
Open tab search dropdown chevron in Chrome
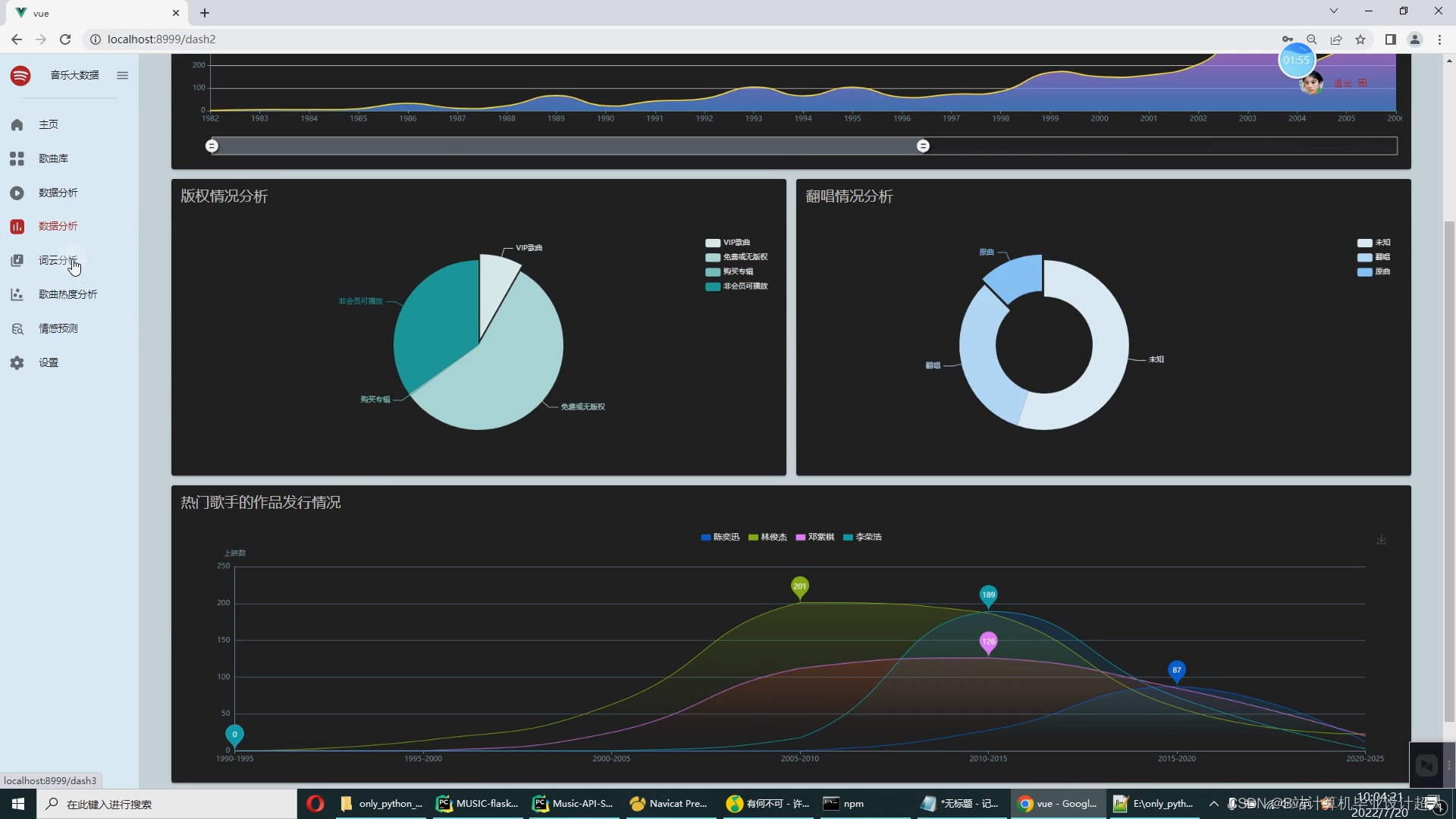pos(1333,11)
